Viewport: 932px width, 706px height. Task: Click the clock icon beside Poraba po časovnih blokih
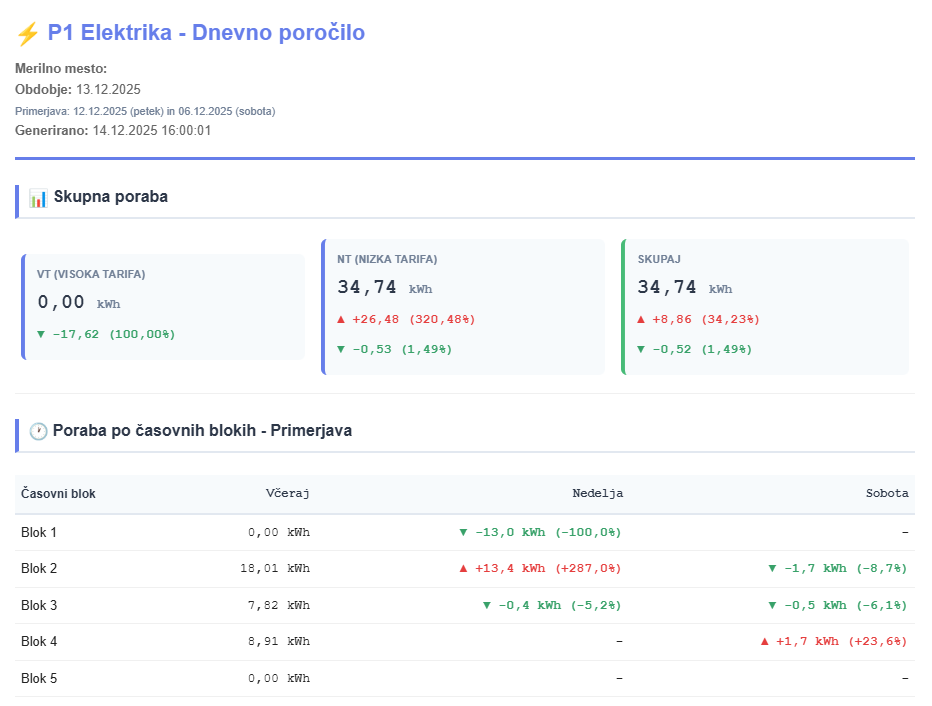[38, 431]
